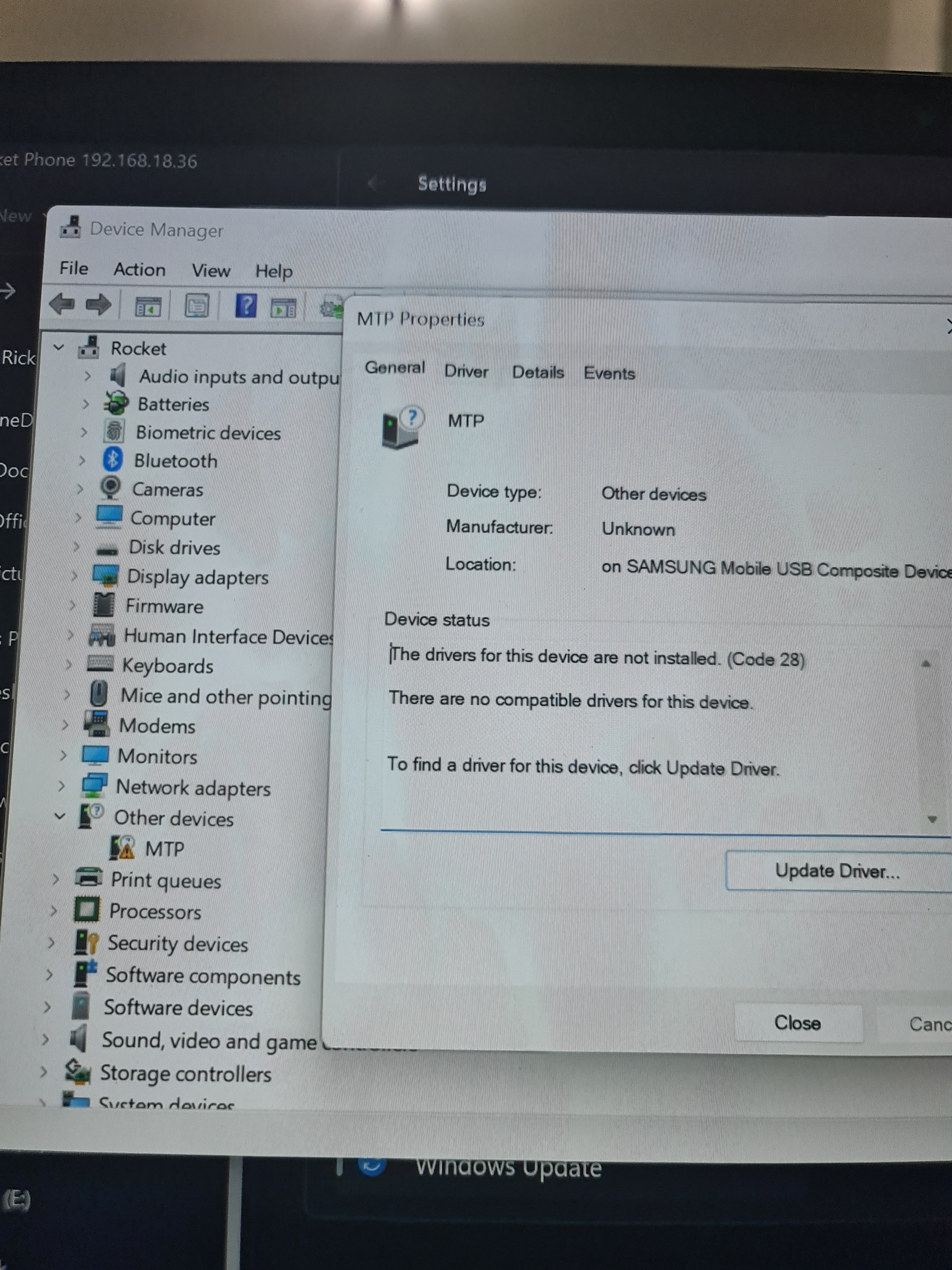Open the View menu
This screenshot has height=1270, width=952.
pos(211,271)
